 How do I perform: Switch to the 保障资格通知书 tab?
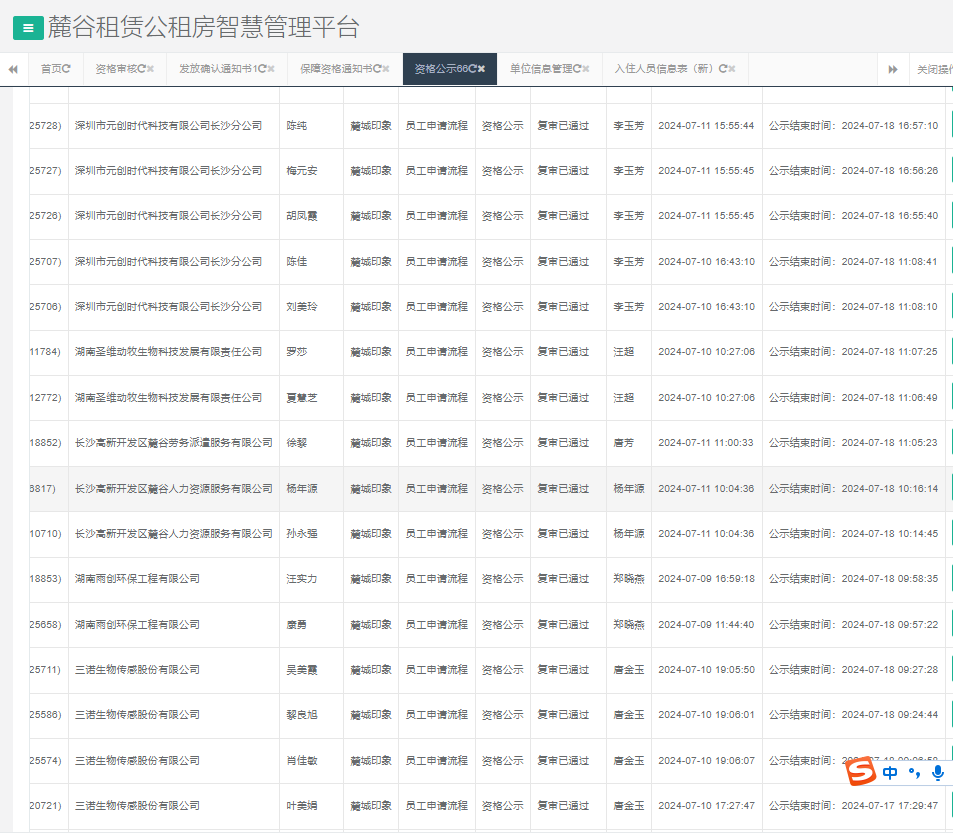coord(335,69)
